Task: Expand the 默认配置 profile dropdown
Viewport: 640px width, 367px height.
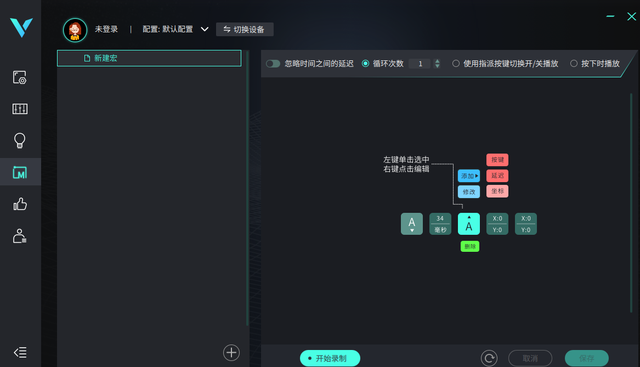Action: tap(204, 29)
